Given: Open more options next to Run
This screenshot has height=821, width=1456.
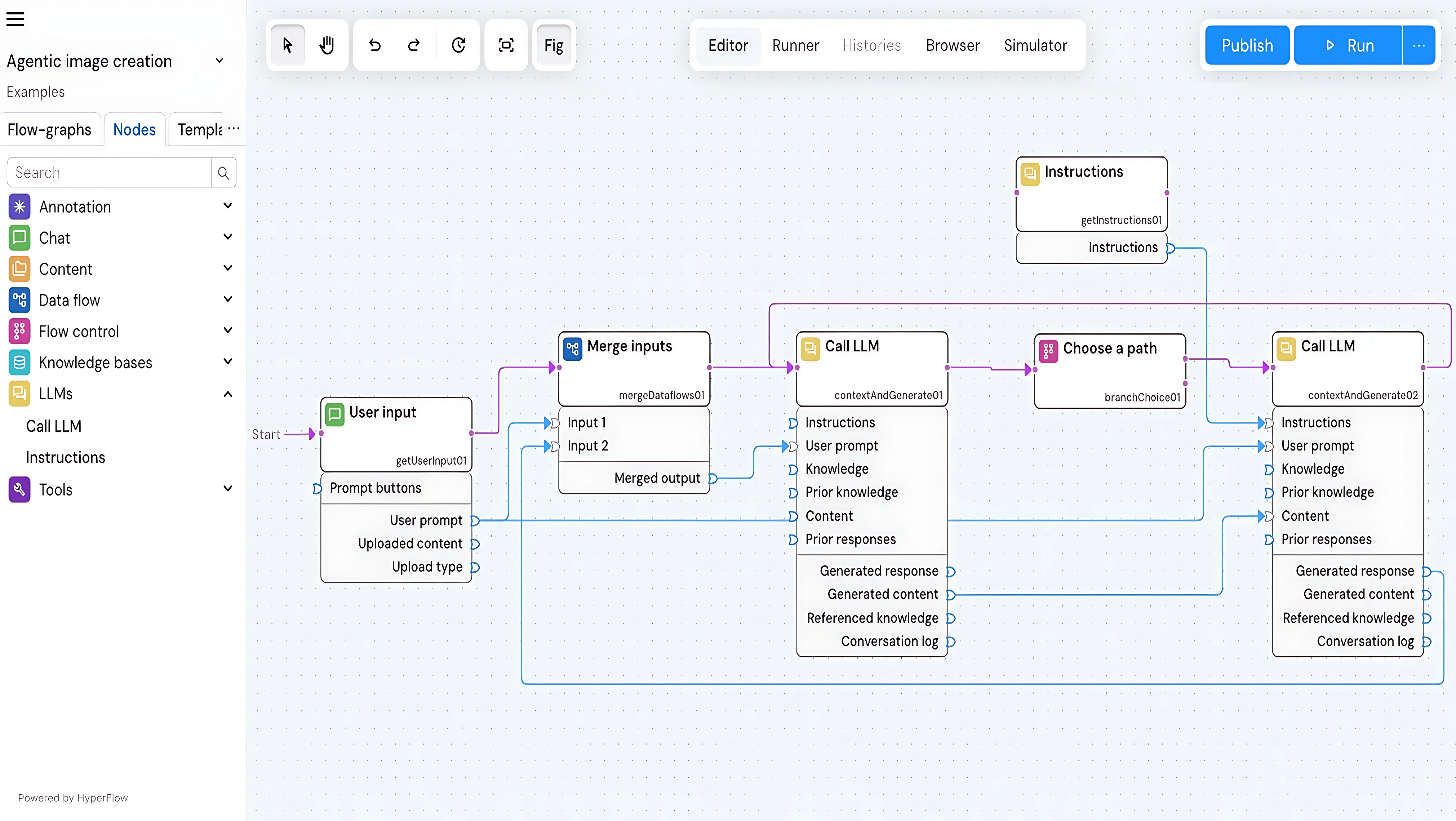Looking at the screenshot, I should tap(1418, 45).
